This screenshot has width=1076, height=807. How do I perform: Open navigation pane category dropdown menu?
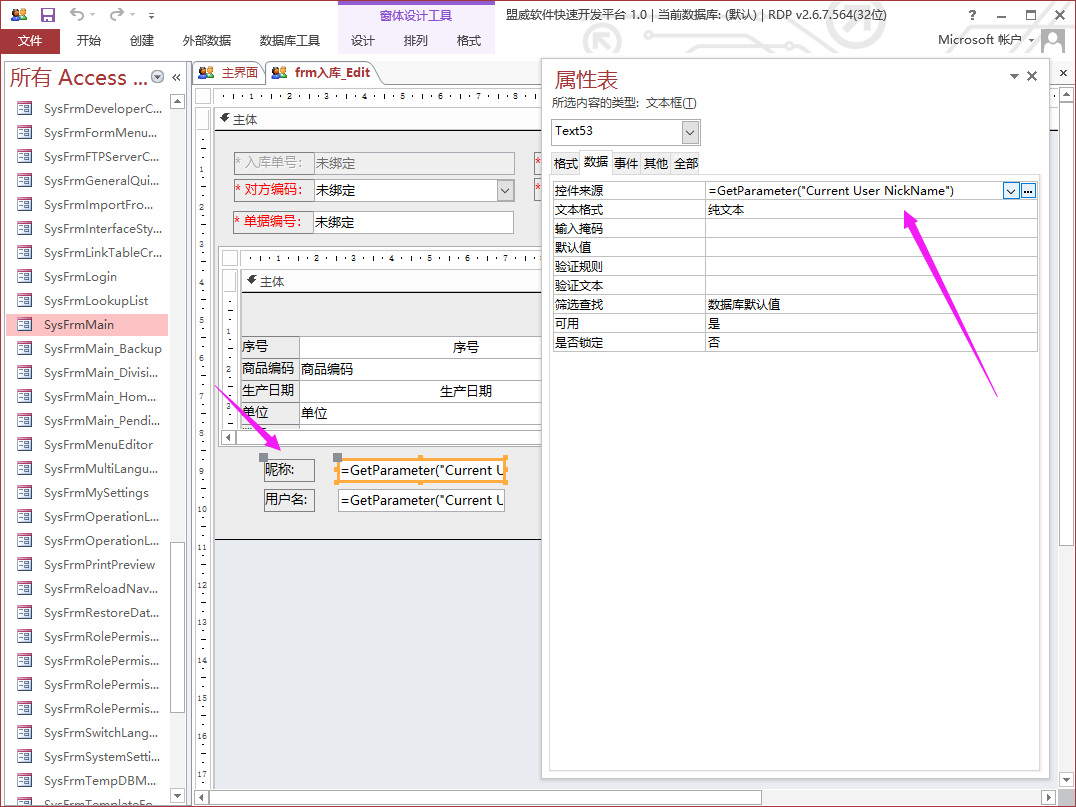157,78
